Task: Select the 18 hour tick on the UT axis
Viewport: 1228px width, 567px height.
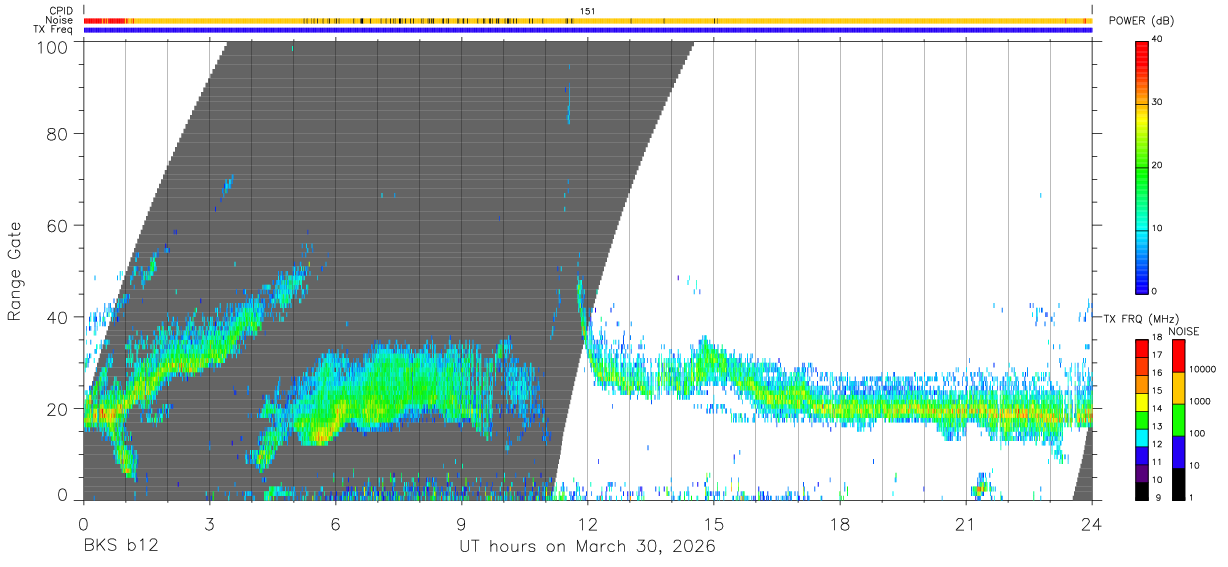Action: 839,524
